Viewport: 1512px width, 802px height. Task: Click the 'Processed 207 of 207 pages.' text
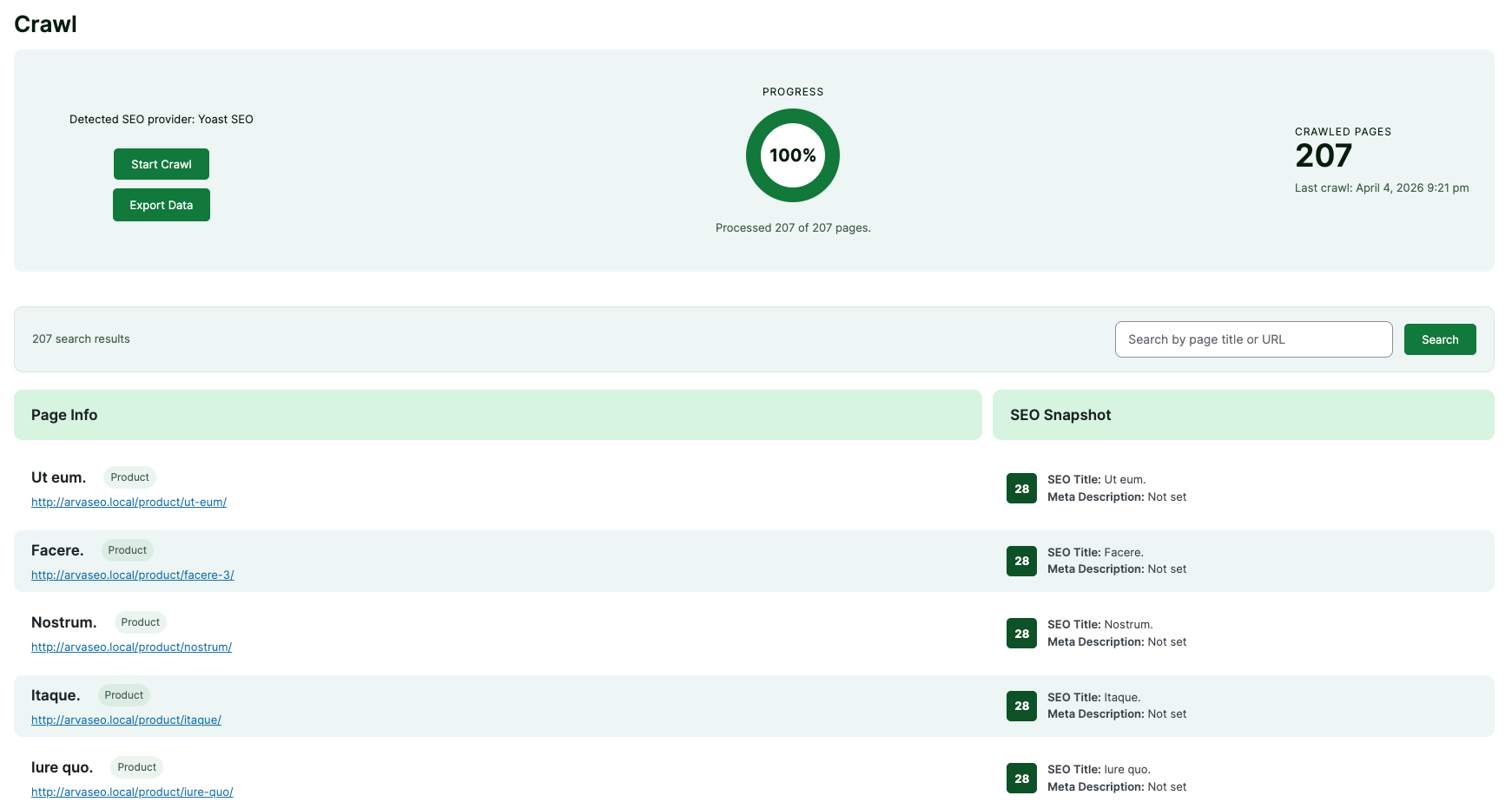(x=793, y=228)
